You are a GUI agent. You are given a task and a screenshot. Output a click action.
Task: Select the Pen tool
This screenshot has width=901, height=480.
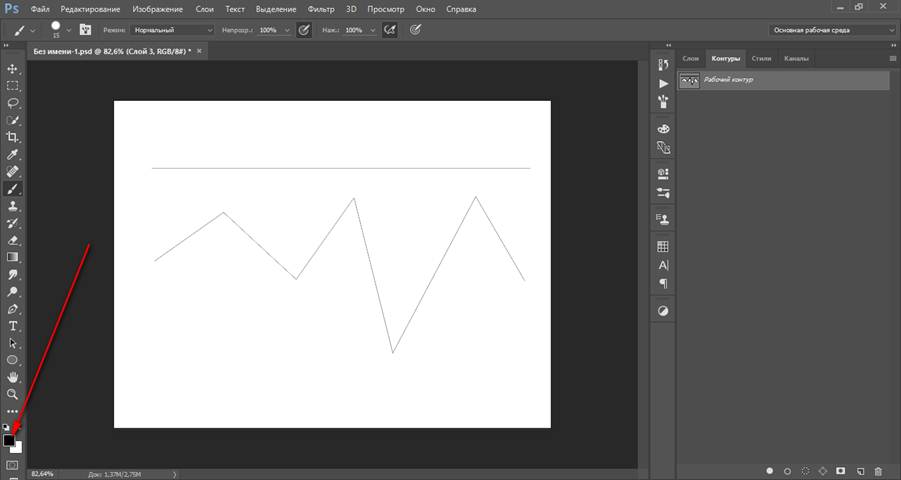[12, 309]
